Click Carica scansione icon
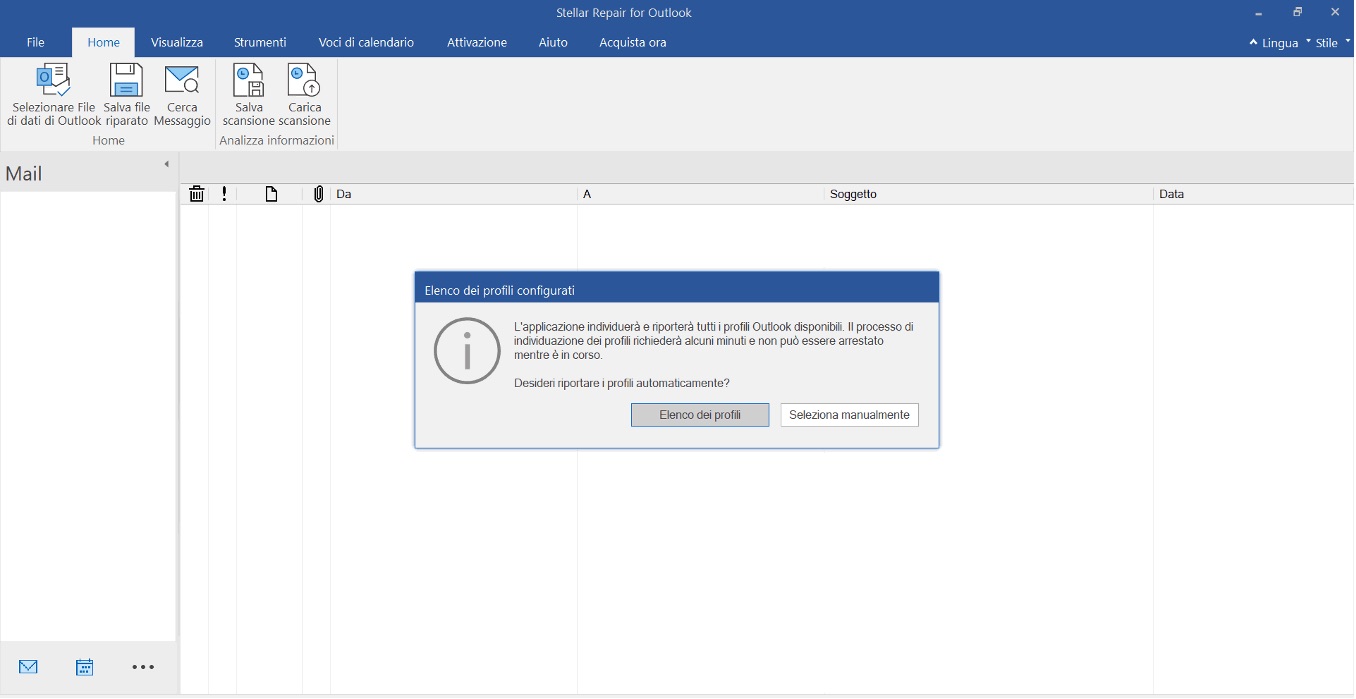Image resolution: width=1356 pixels, height=699 pixels. (x=303, y=80)
